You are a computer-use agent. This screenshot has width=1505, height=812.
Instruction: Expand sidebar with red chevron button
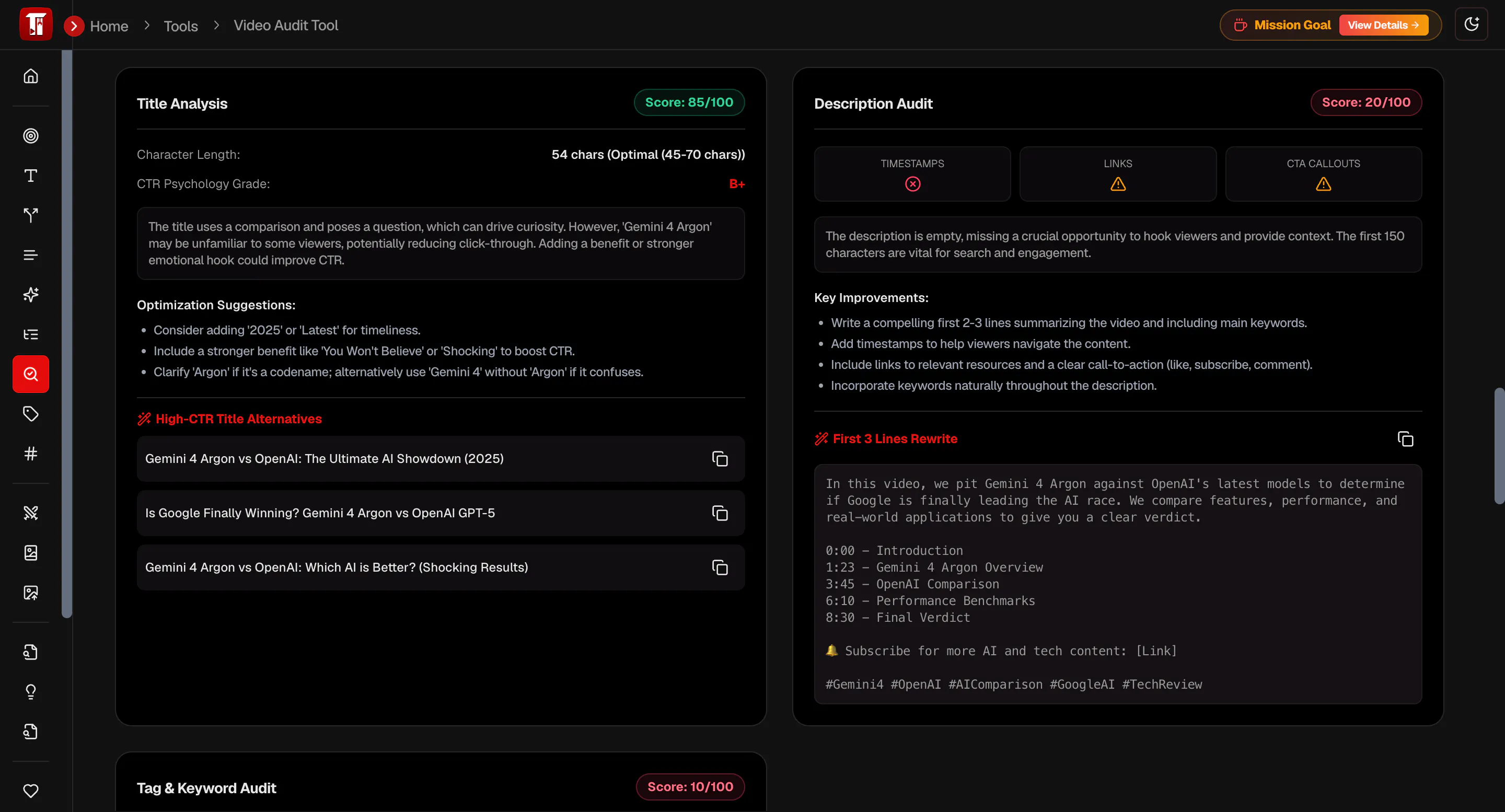(74, 26)
